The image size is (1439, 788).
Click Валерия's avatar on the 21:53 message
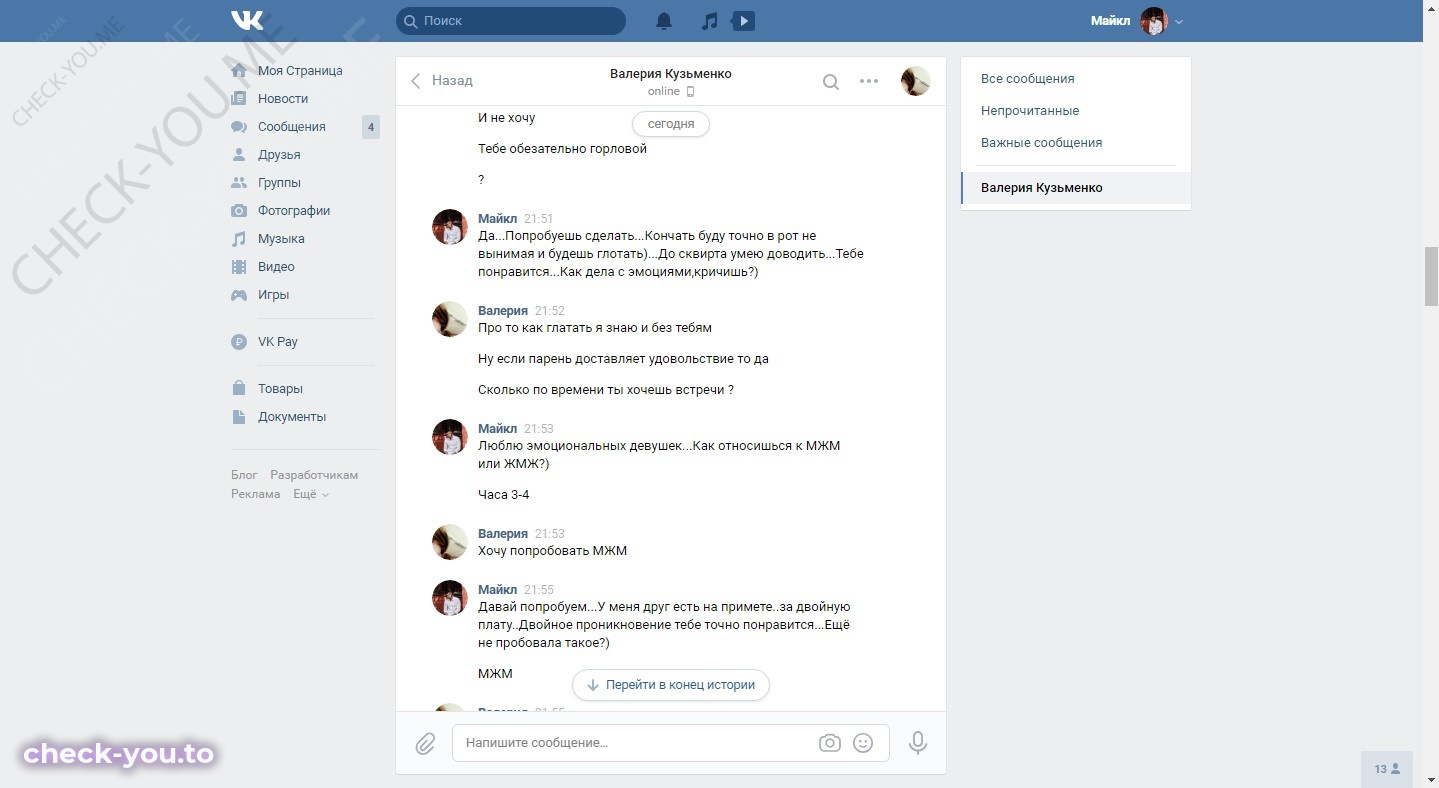click(450, 542)
